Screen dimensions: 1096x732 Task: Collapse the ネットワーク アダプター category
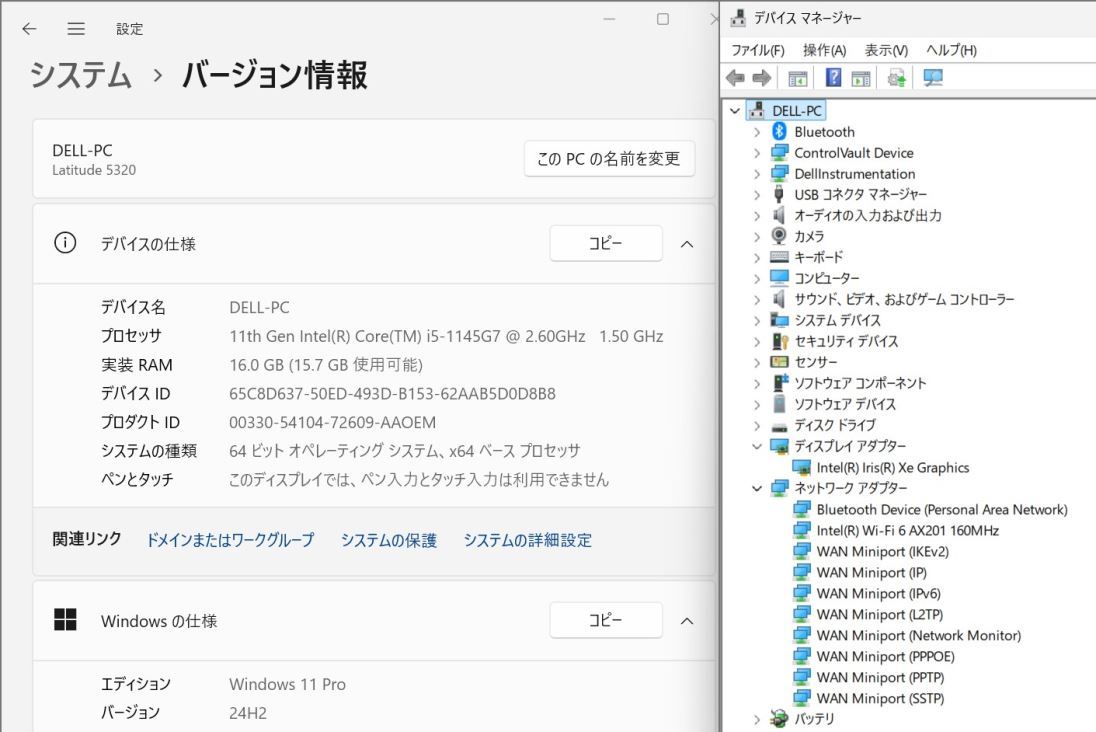click(x=757, y=488)
